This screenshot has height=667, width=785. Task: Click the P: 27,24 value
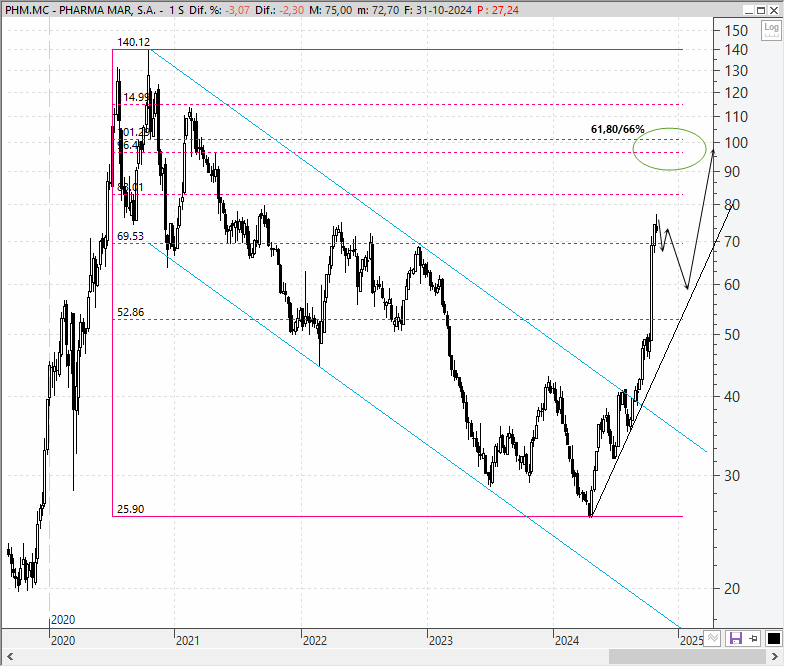(x=498, y=10)
